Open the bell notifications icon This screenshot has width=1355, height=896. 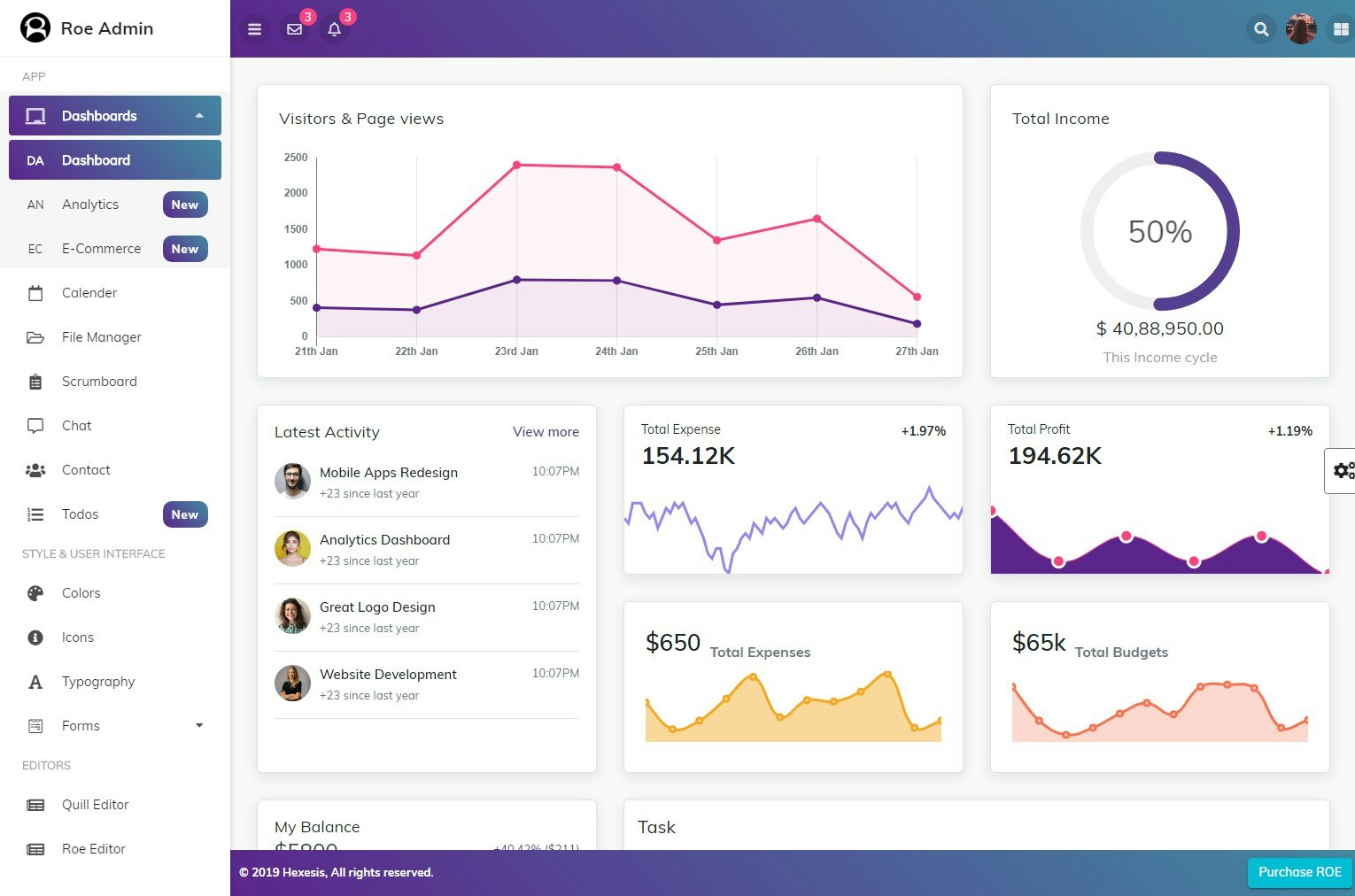(335, 29)
